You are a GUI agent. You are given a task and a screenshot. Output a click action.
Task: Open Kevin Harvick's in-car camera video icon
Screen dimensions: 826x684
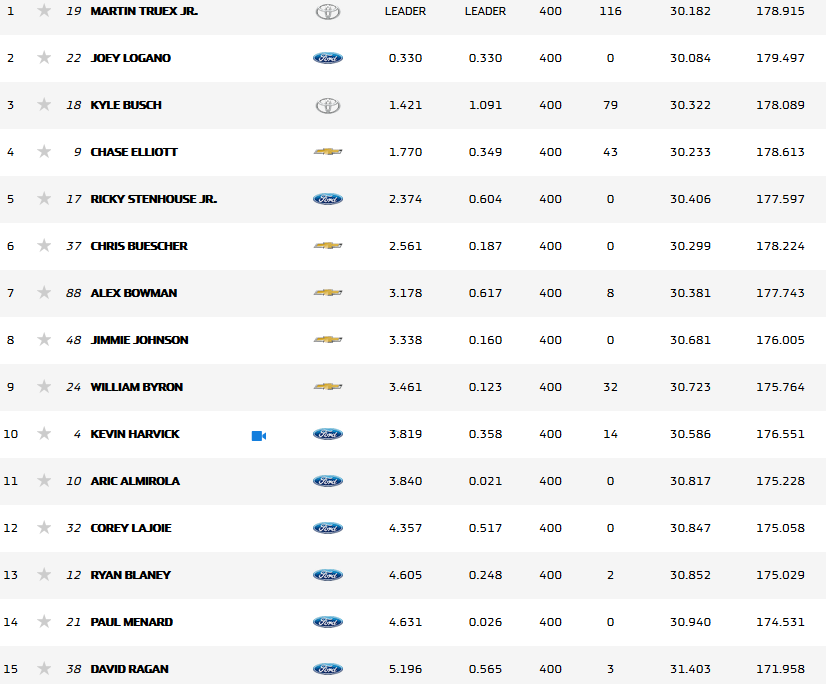(258, 435)
